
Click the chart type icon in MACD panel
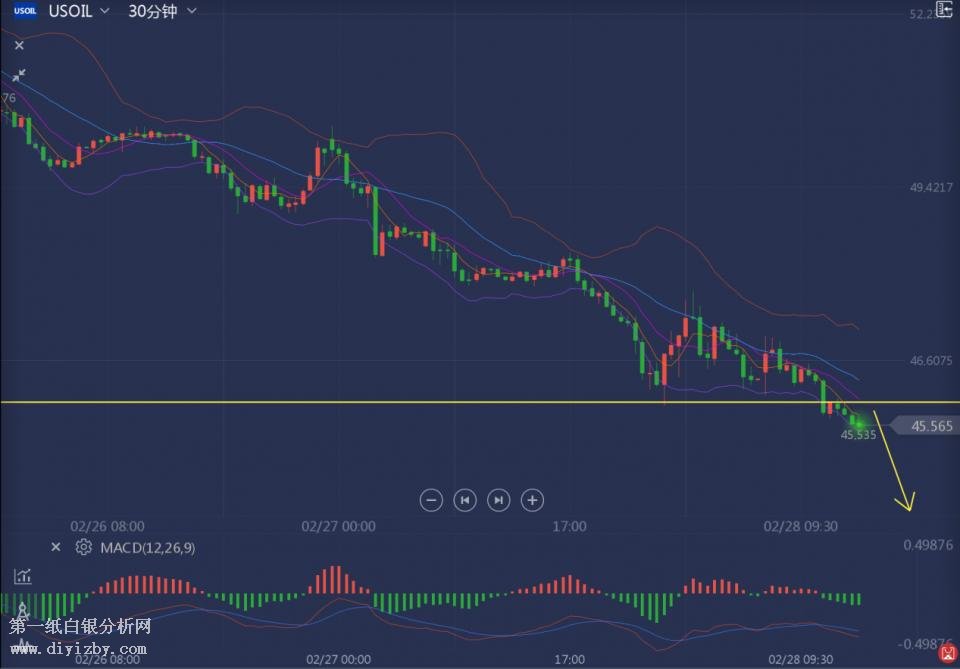point(21,576)
